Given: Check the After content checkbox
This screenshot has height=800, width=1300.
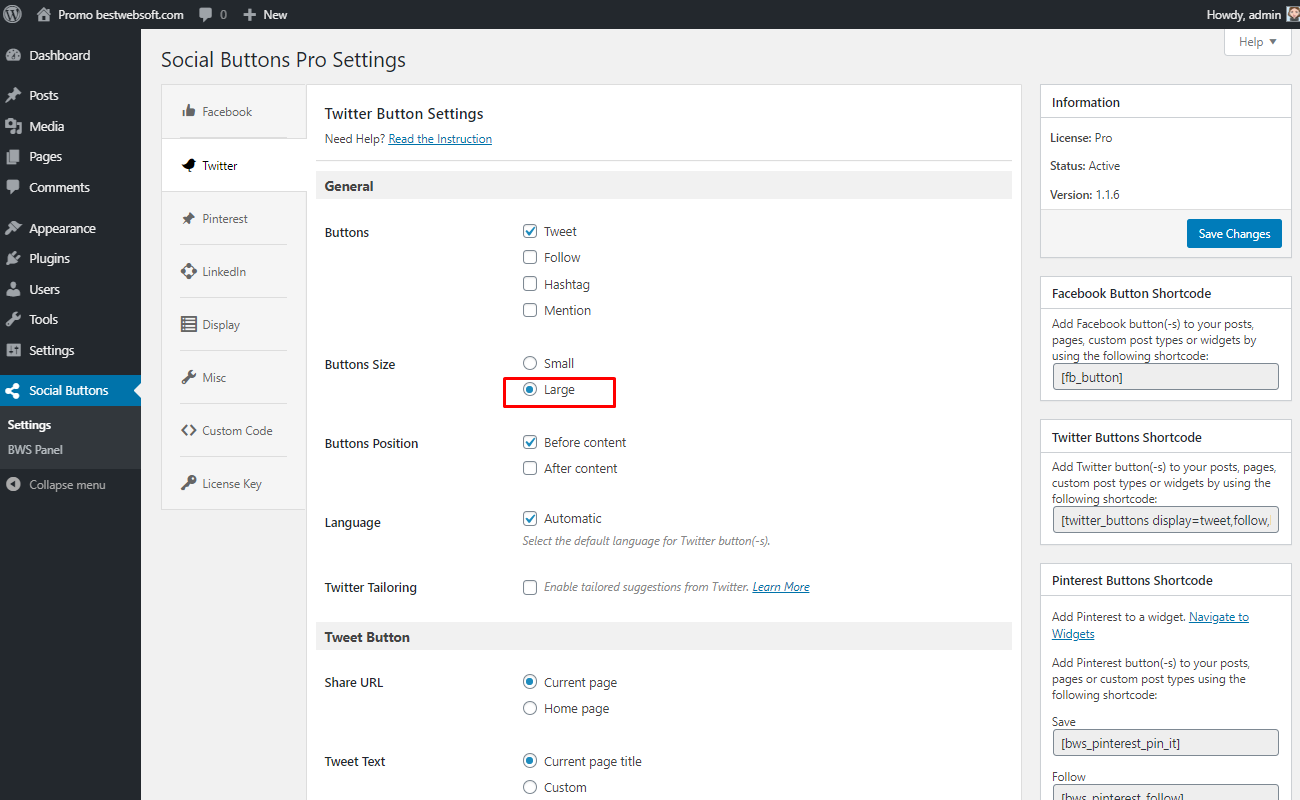Looking at the screenshot, I should click(x=530, y=468).
